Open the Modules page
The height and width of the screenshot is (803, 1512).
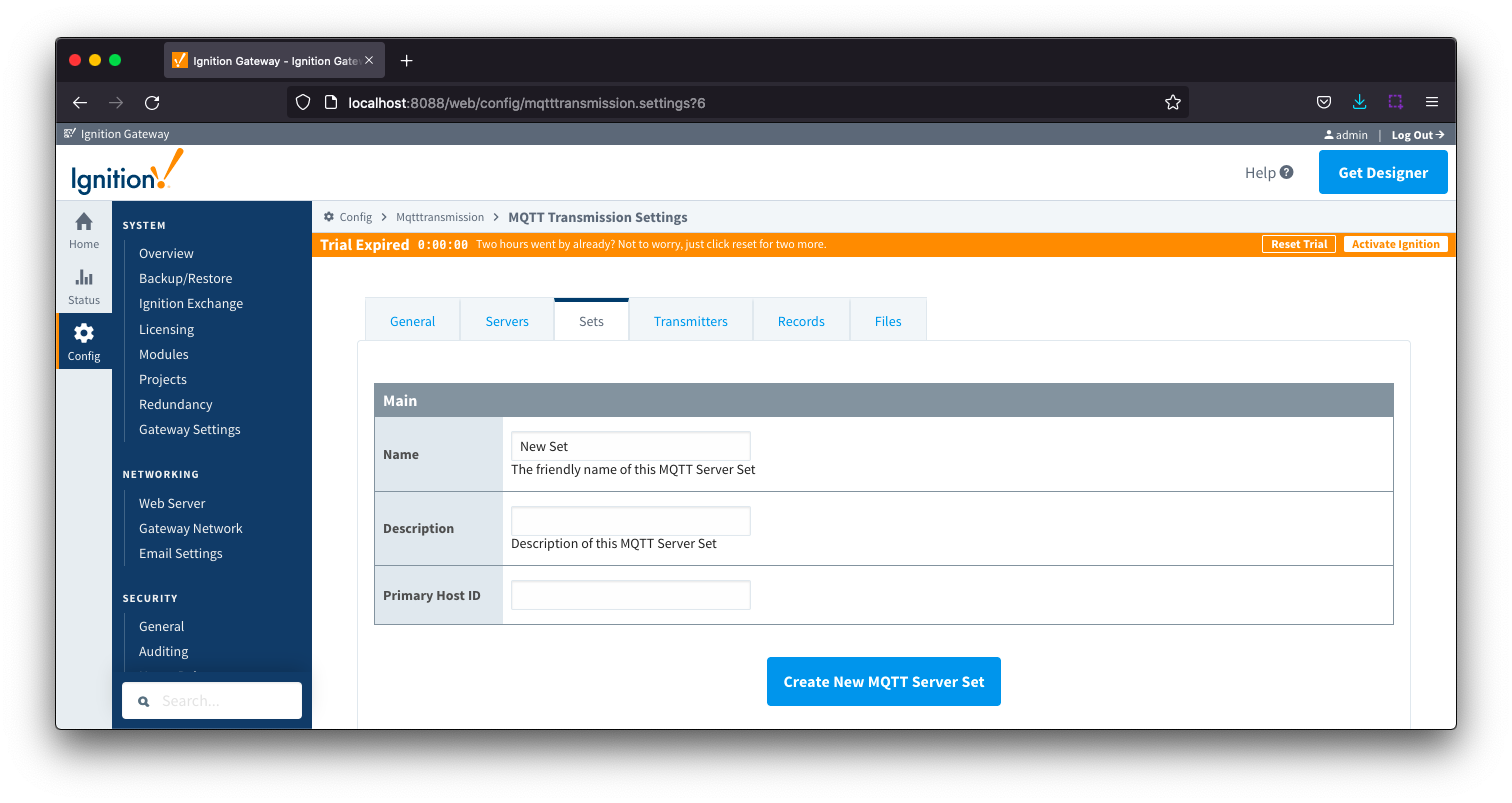pyautogui.click(x=164, y=354)
